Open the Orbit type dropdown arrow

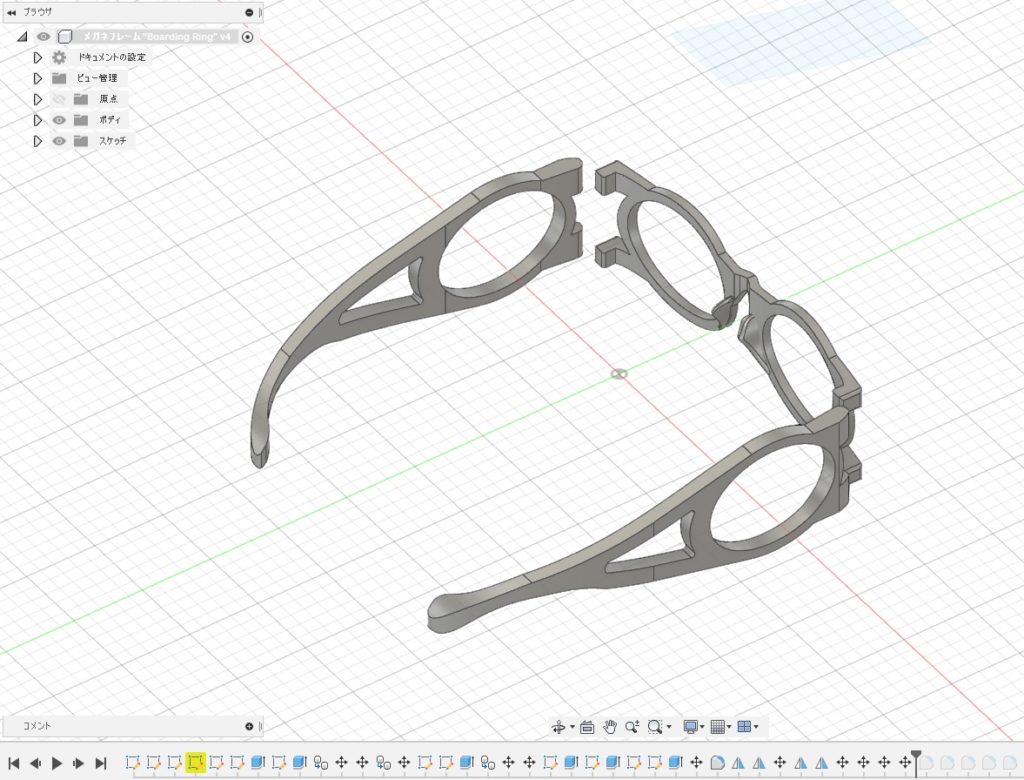(x=573, y=727)
